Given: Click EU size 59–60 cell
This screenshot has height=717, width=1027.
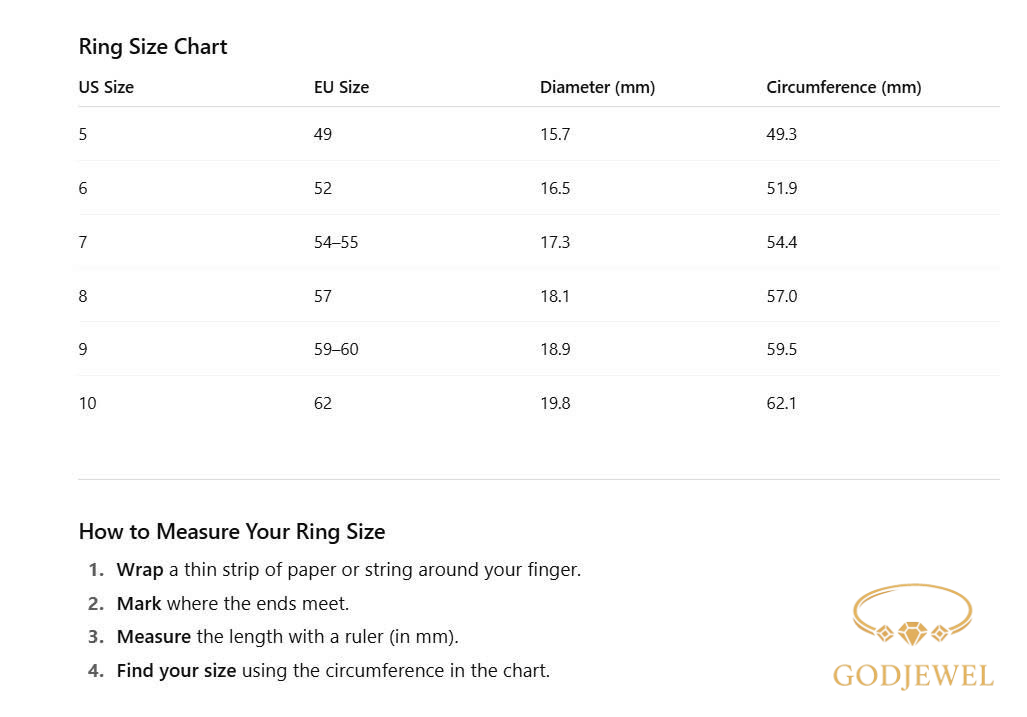Looking at the screenshot, I should 335,349.
